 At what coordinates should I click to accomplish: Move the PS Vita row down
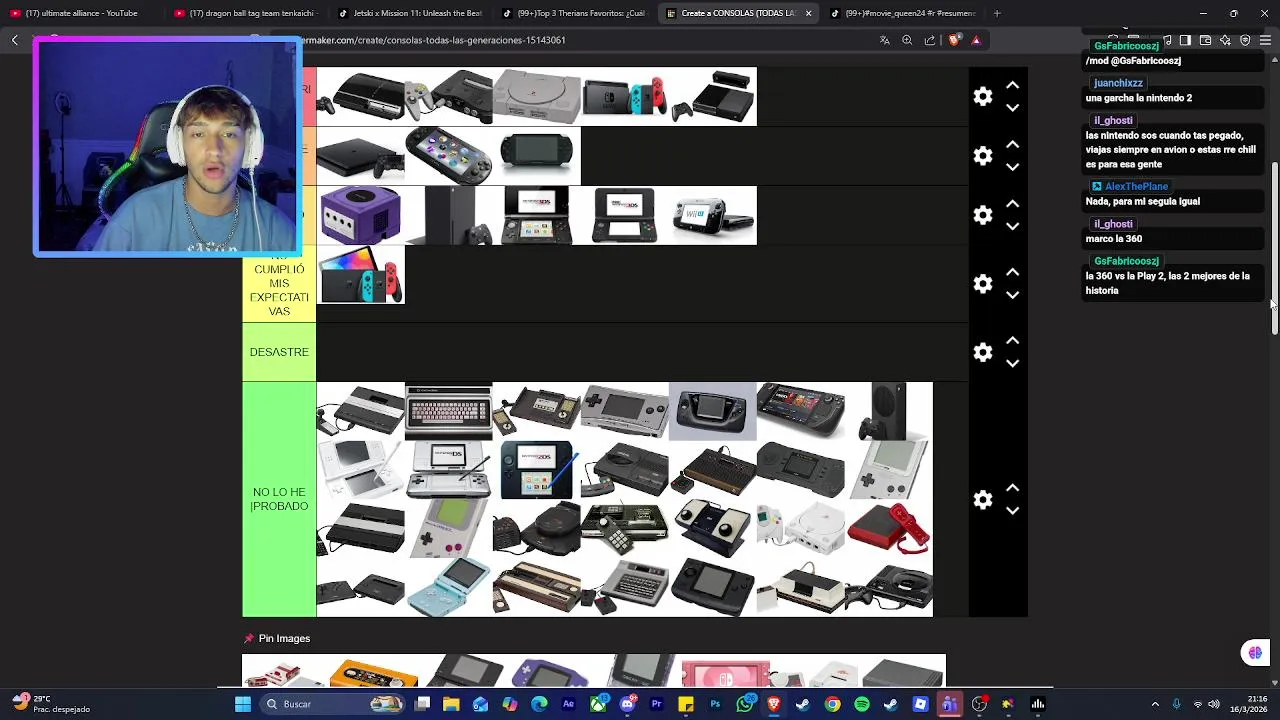coord(1012,166)
